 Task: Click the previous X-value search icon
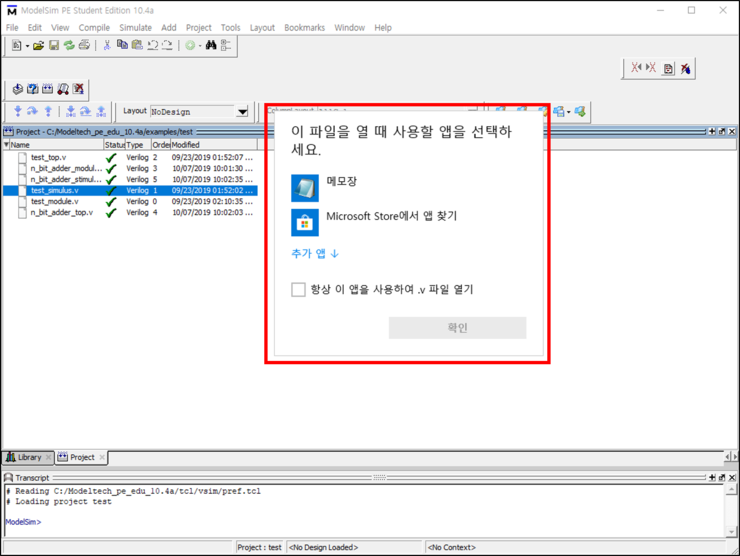coord(636,68)
